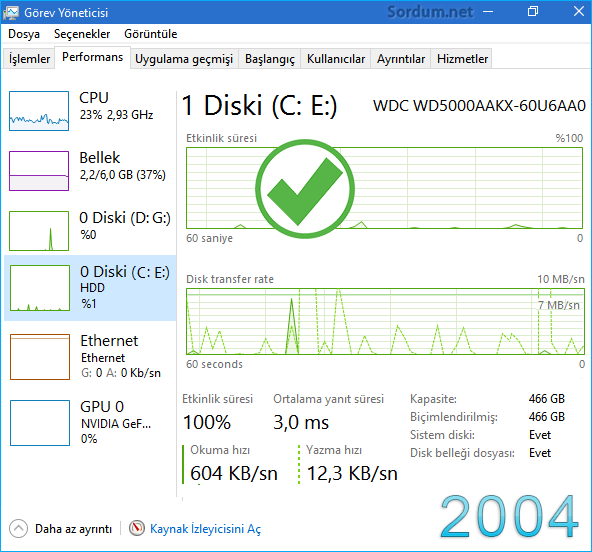
Task: Open the Kullanıcılar tab
Action: pyautogui.click(x=336, y=59)
